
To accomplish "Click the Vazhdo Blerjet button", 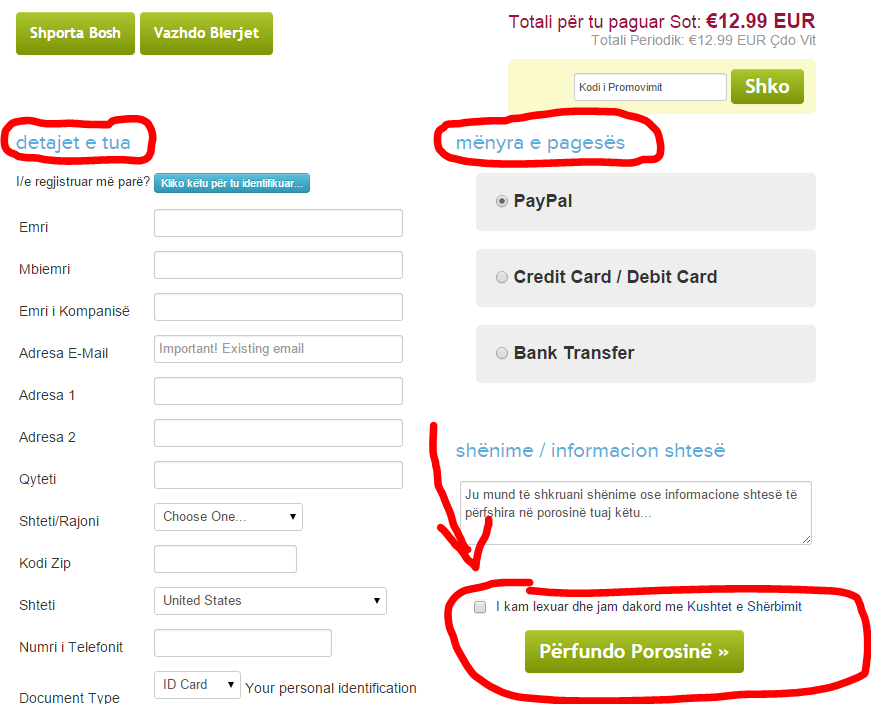I will [206, 33].
